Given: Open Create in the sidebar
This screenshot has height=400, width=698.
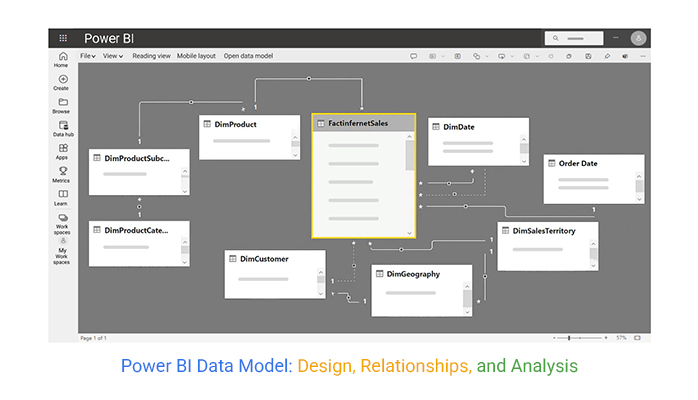Looking at the screenshot, I should pyautogui.click(x=62, y=83).
